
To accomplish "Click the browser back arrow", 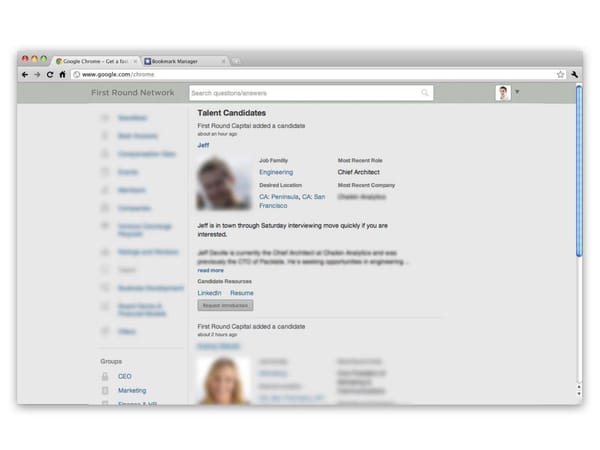I will tap(25, 75).
